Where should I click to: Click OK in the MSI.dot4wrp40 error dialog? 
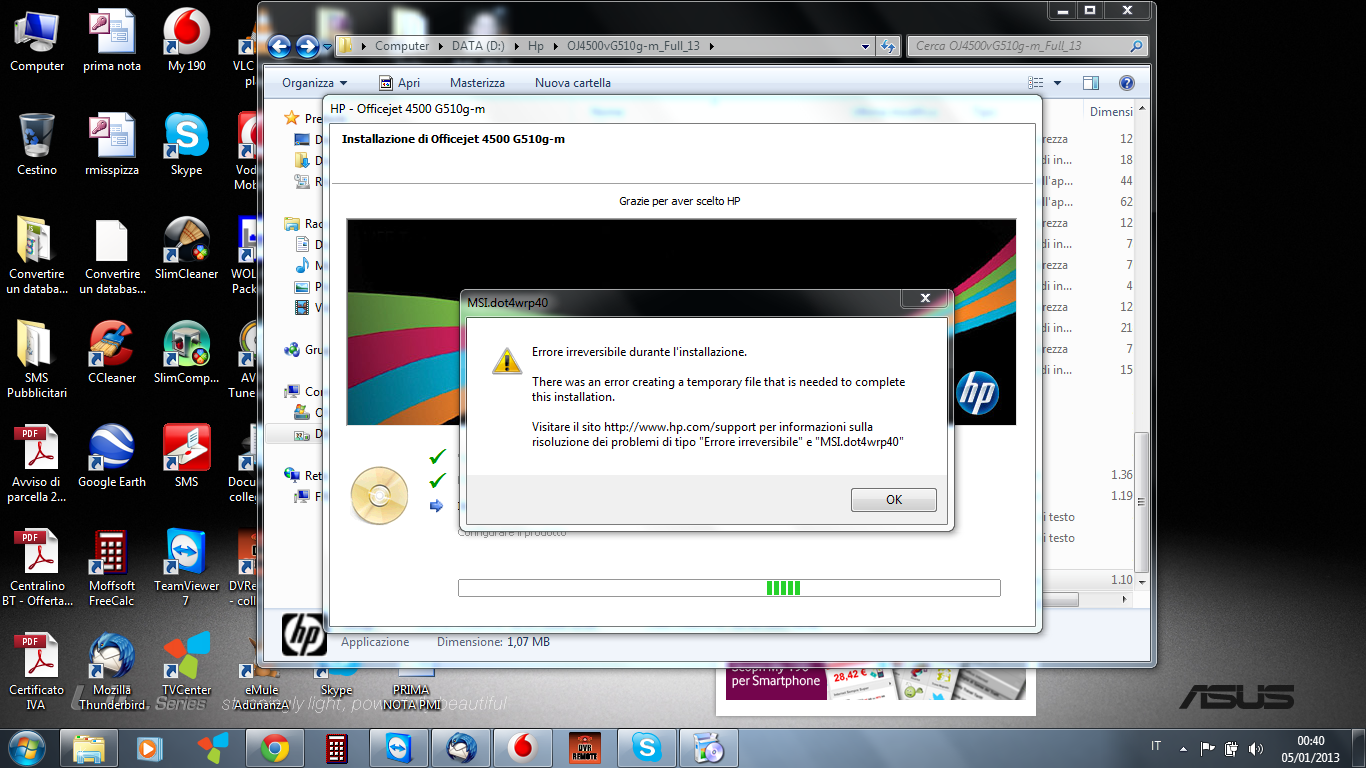tap(893, 500)
